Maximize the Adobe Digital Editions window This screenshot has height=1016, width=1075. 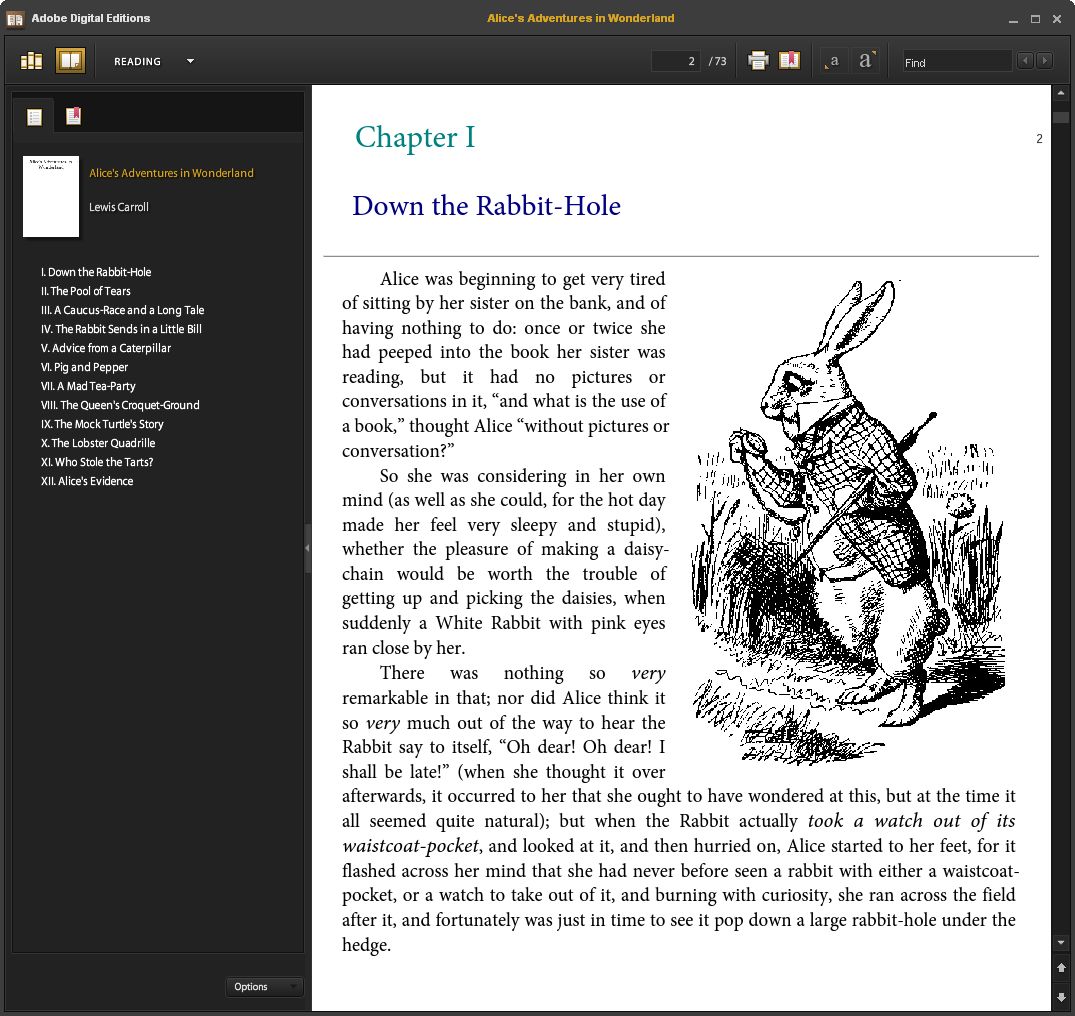[x=1035, y=19]
